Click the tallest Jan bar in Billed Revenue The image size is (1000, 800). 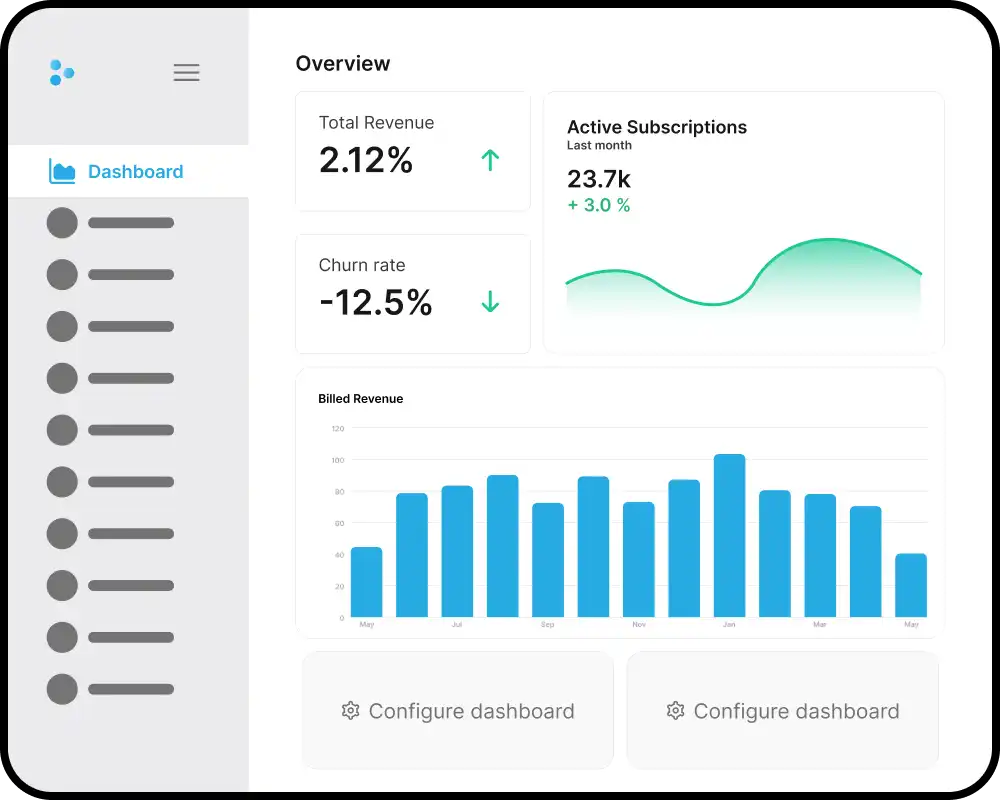pos(729,535)
